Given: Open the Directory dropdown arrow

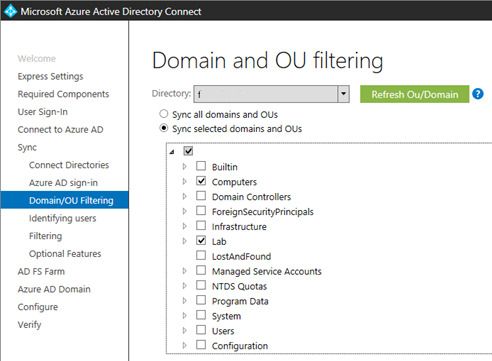Looking at the screenshot, I should [x=343, y=94].
